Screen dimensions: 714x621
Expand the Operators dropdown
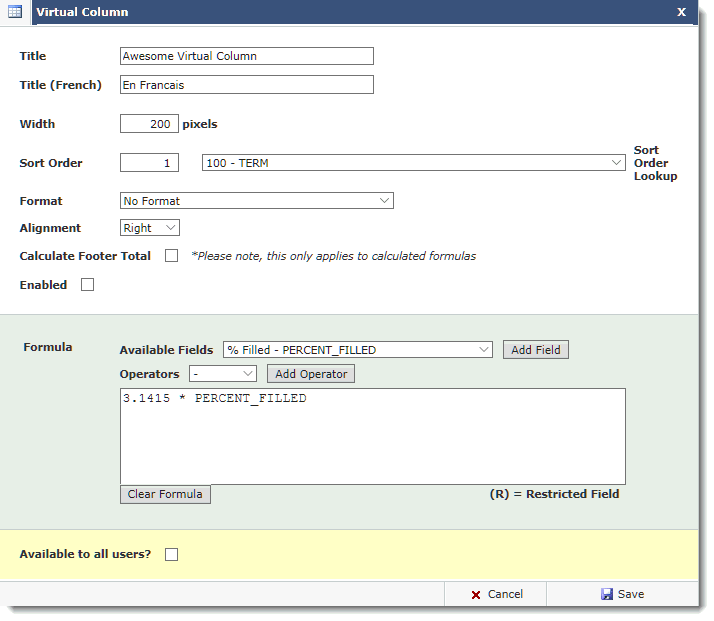pyautogui.click(x=222, y=374)
